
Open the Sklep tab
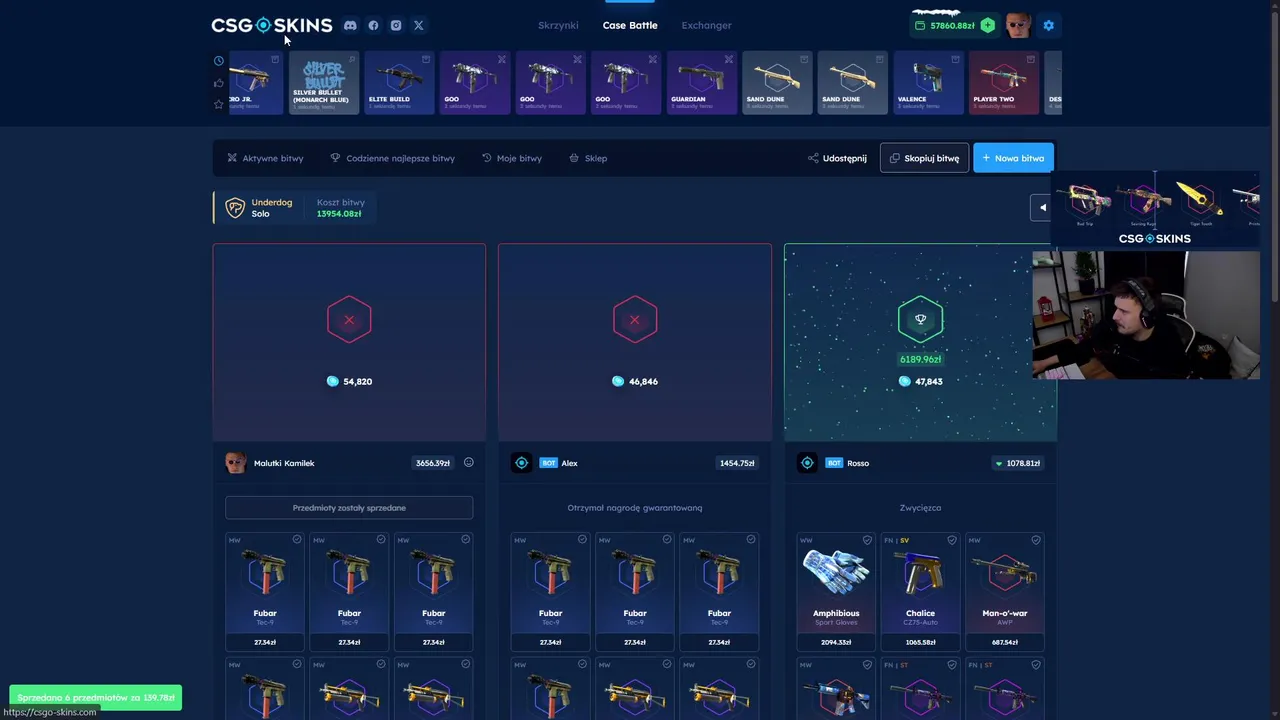(x=588, y=158)
